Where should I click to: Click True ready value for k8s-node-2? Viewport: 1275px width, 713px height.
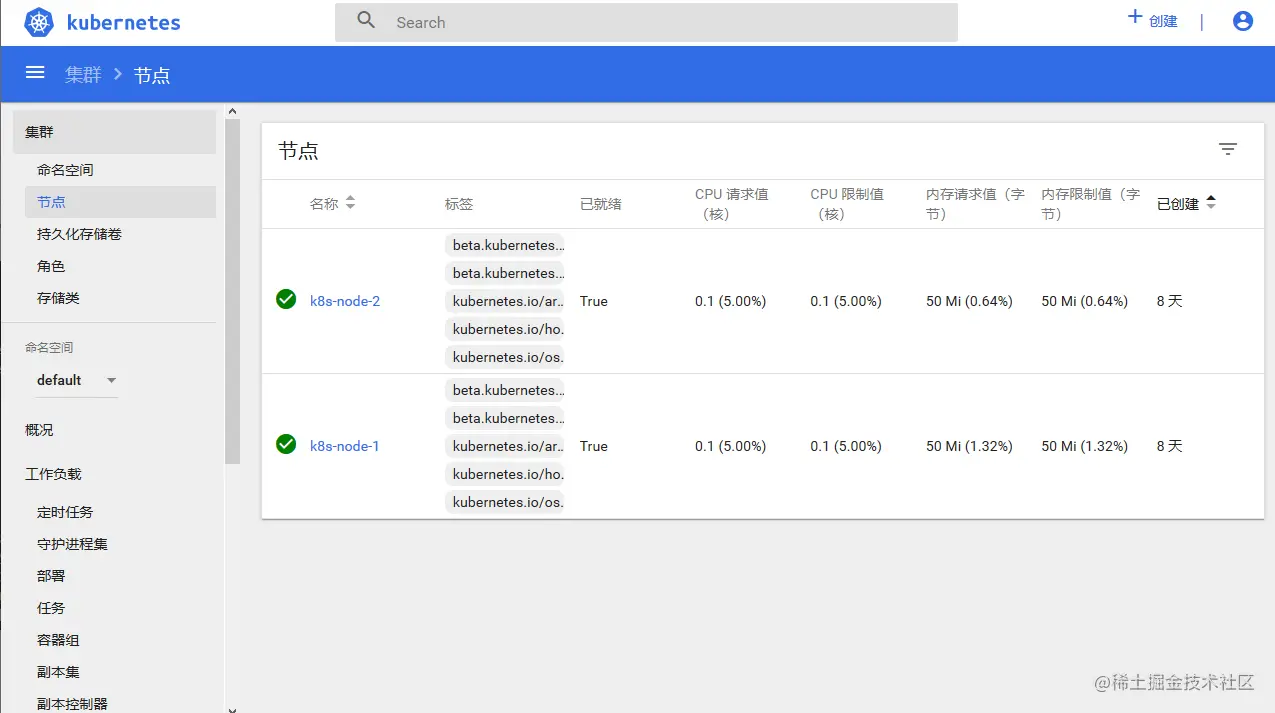(x=594, y=301)
